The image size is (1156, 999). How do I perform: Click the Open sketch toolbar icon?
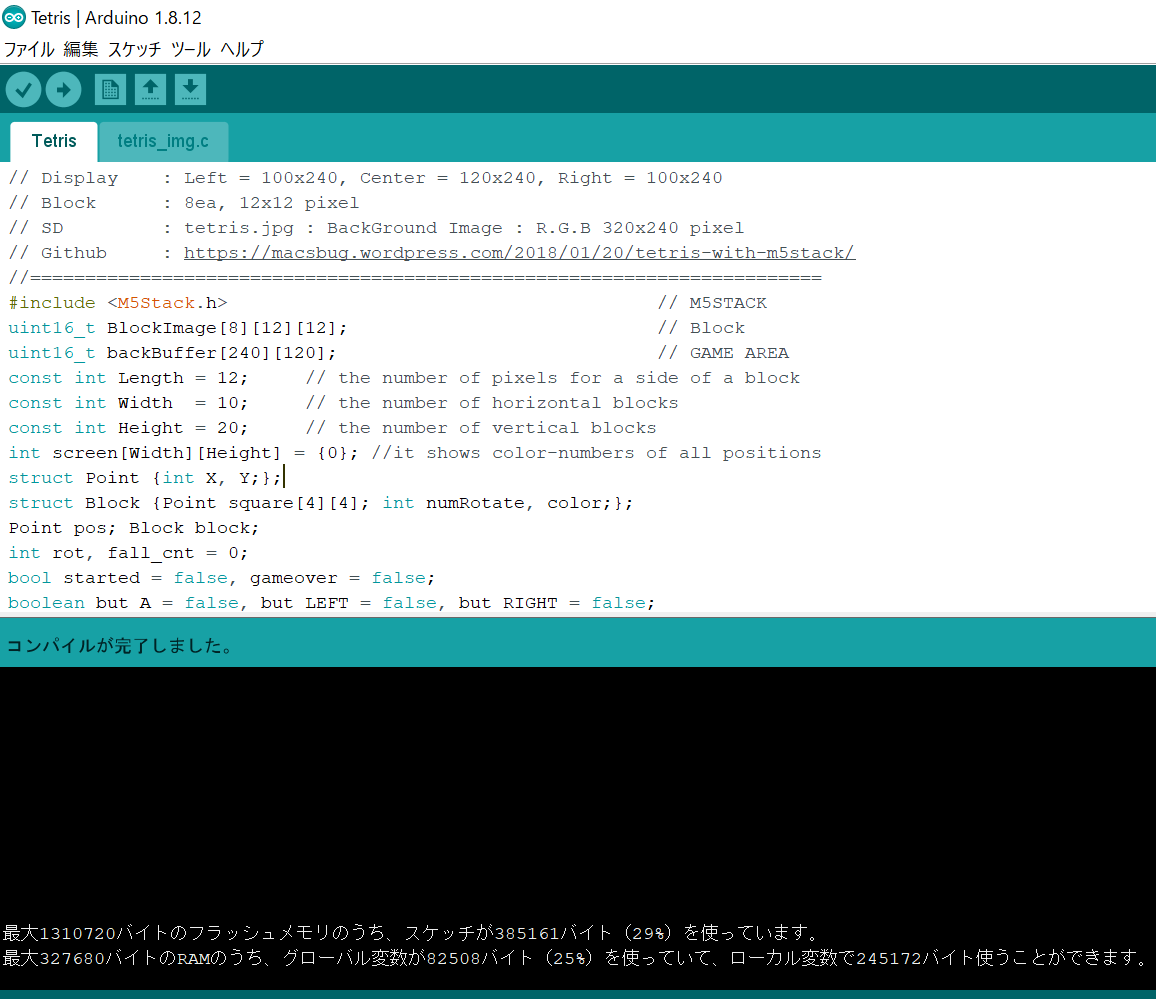[x=150, y=89]
